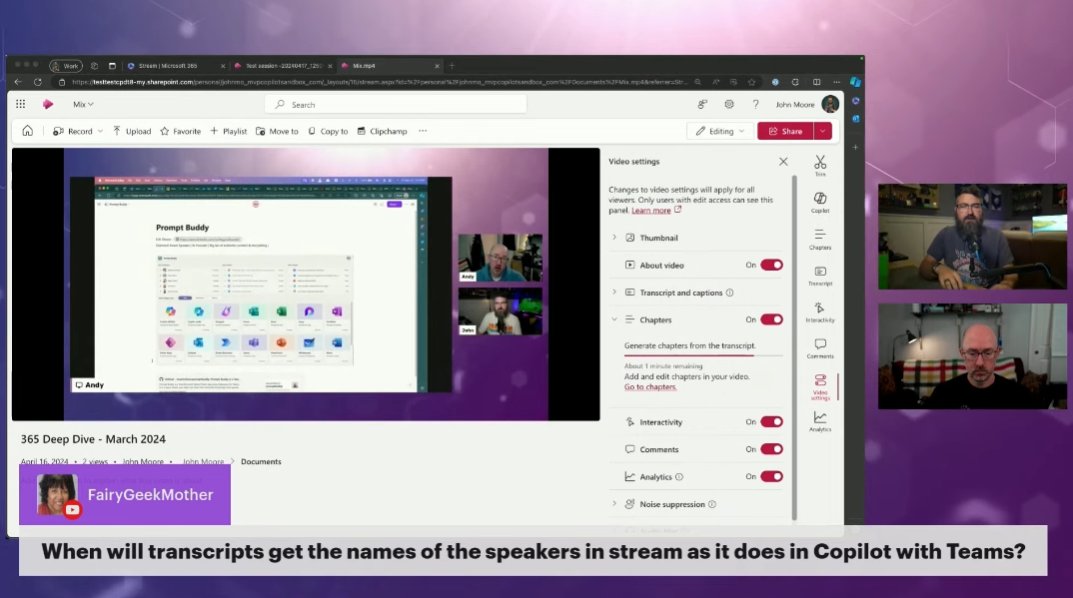Add page to favorites with star icon

[751, 81]
